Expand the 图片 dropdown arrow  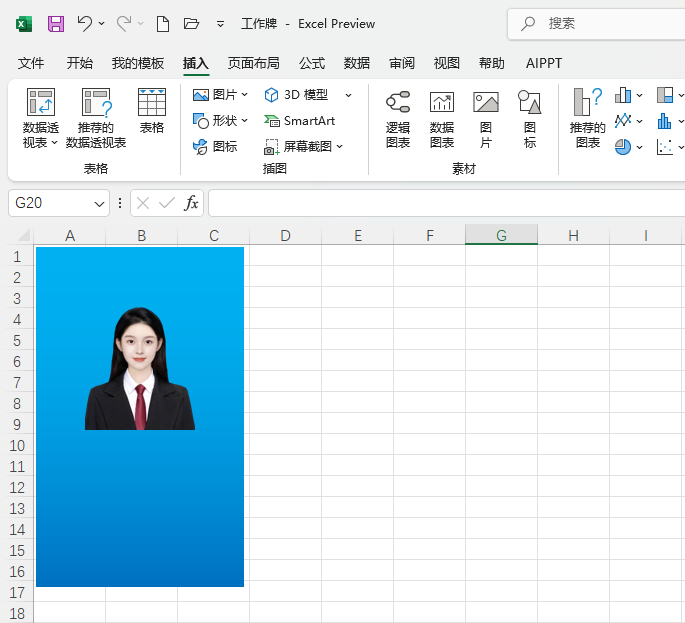pos(245,95)
